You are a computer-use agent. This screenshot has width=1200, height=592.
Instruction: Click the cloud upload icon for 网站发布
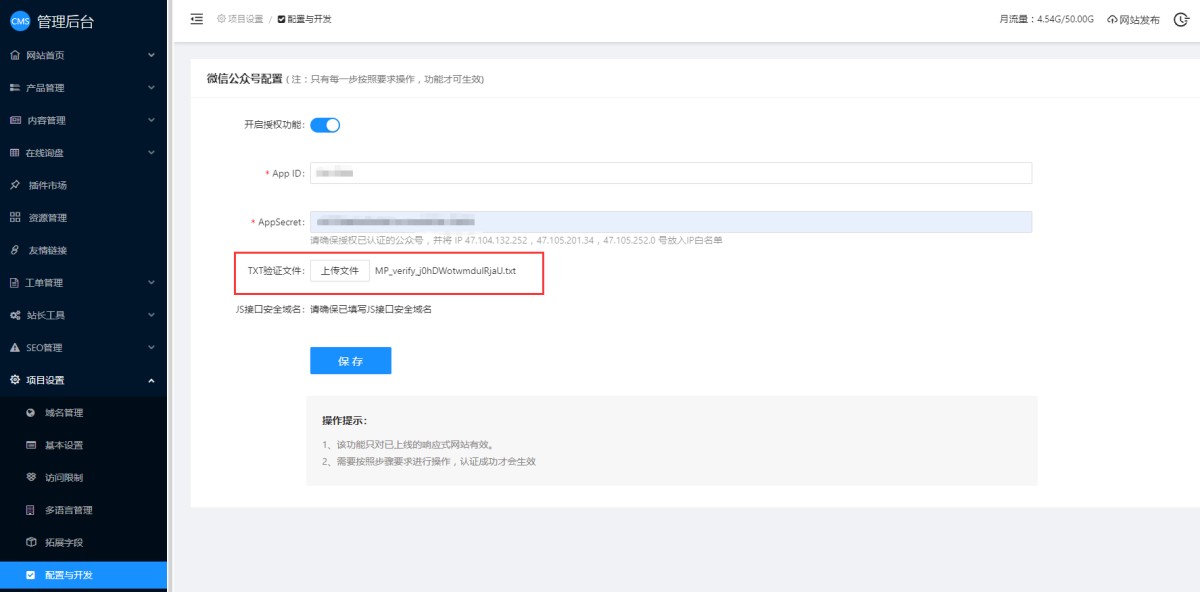(1112, 19)
